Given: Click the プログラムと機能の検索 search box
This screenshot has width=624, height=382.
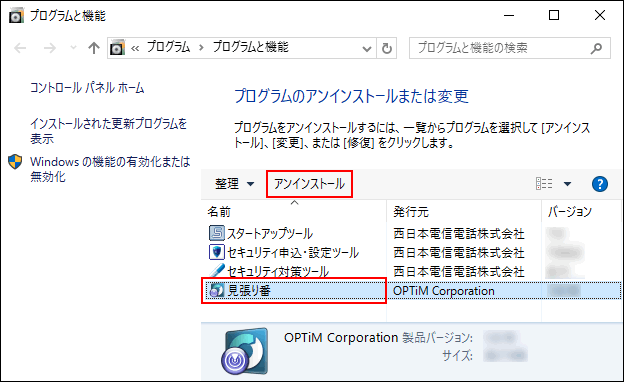Looking at the screenshot, I should [x=501, y=48].
